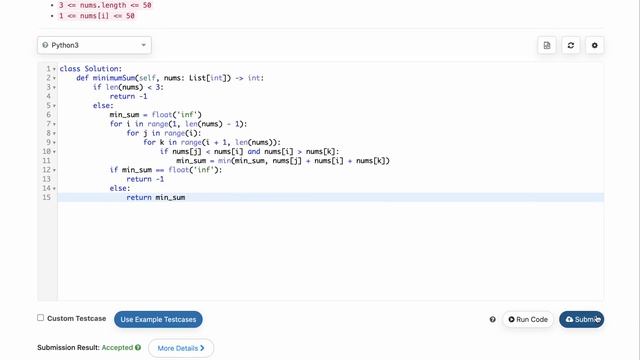Submit the solution
This screenshot has height=360, width=640.
(x=582, y=320)
